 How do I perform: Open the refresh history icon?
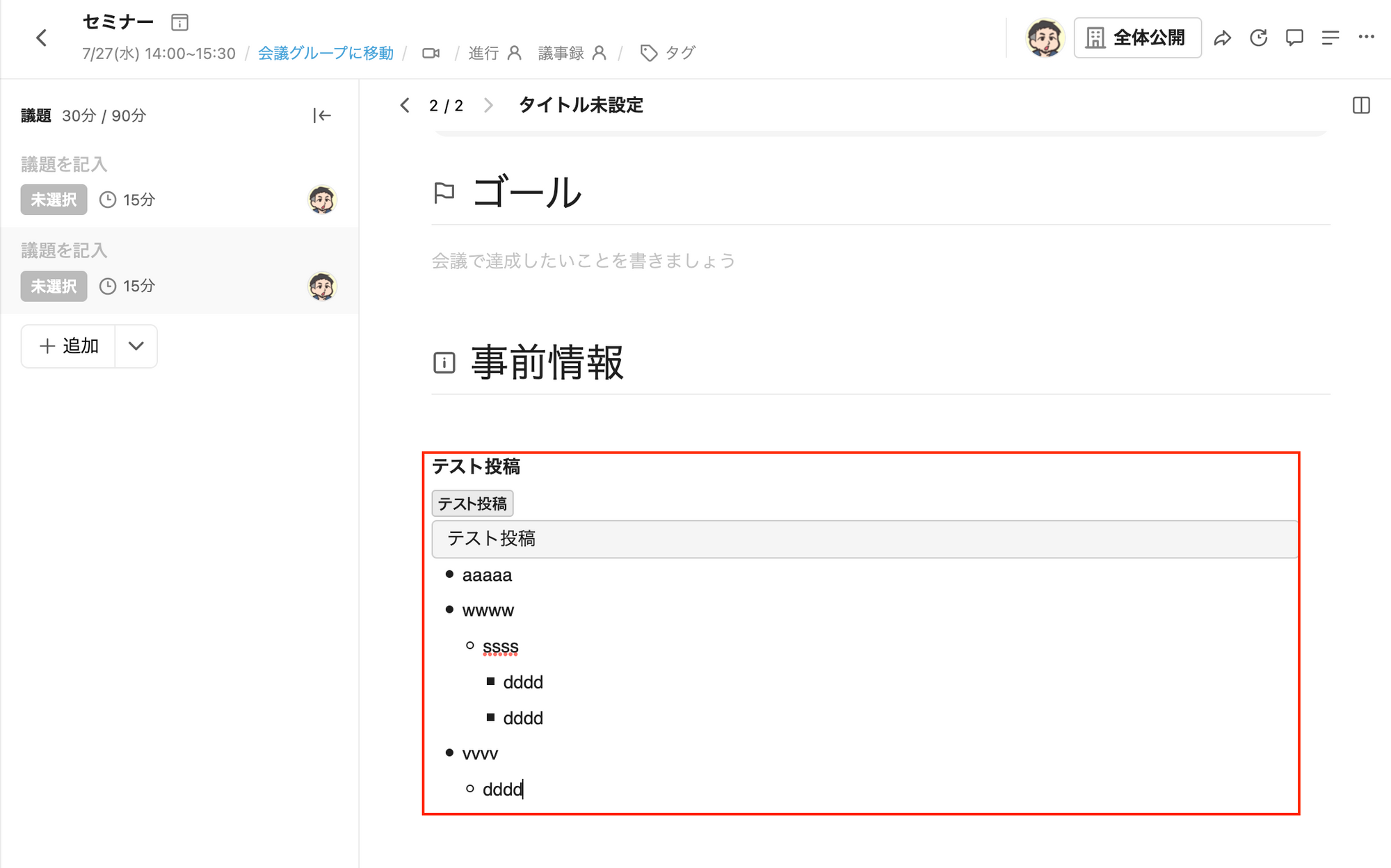1259,38
